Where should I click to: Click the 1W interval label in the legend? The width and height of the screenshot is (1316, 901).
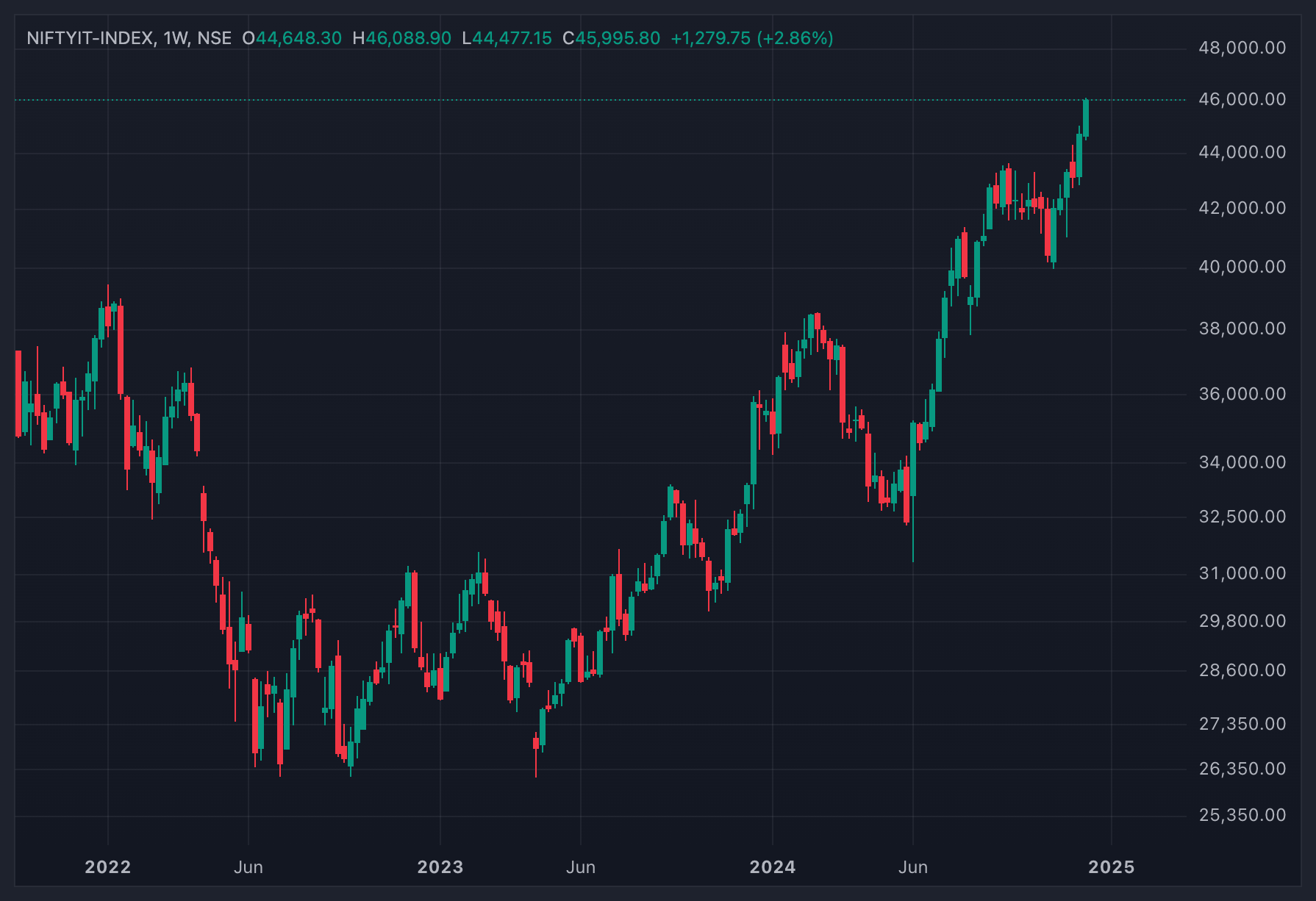(x=176, y=38)
